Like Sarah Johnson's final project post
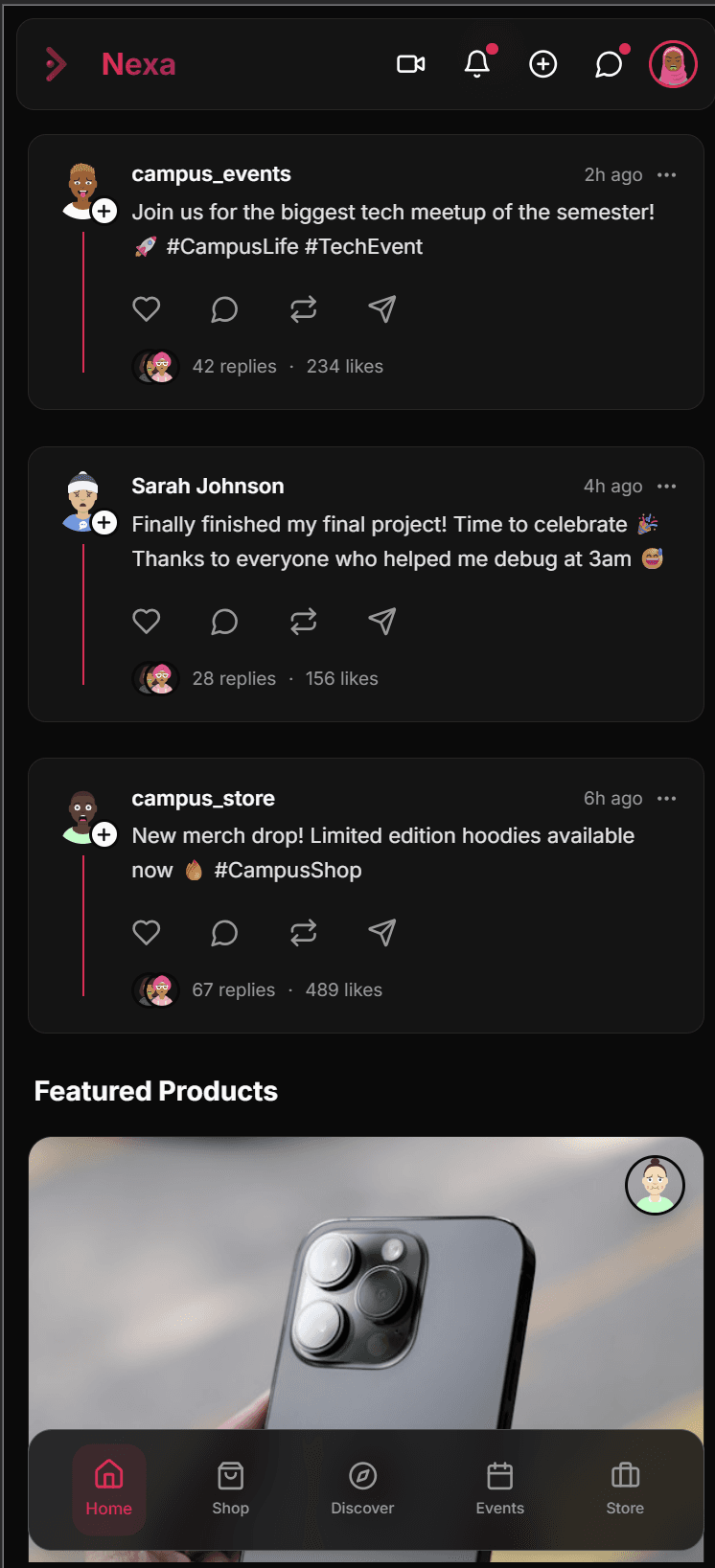Image resolution: width=715 pixels, height=1568 pixels. [x=147, y=622]
